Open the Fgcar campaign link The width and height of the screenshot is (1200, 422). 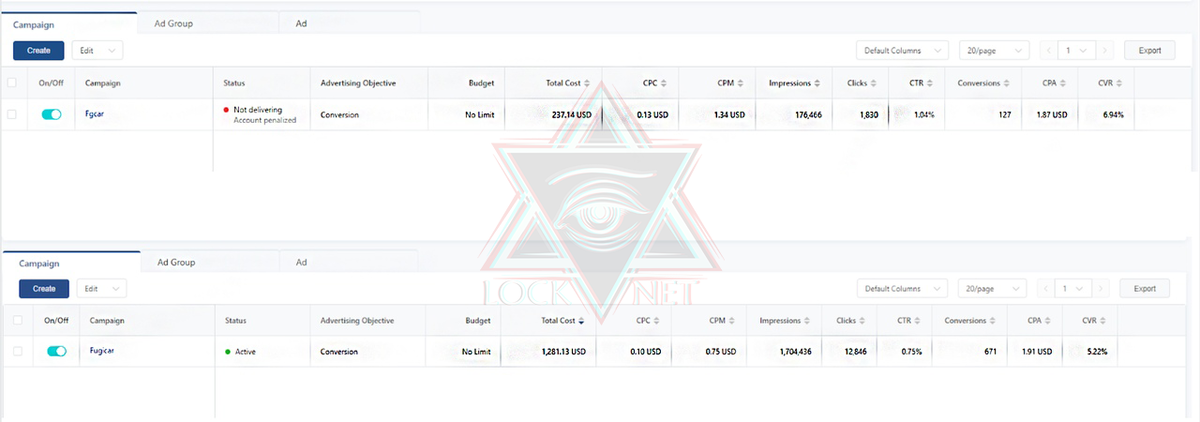(x=96, y=114)
